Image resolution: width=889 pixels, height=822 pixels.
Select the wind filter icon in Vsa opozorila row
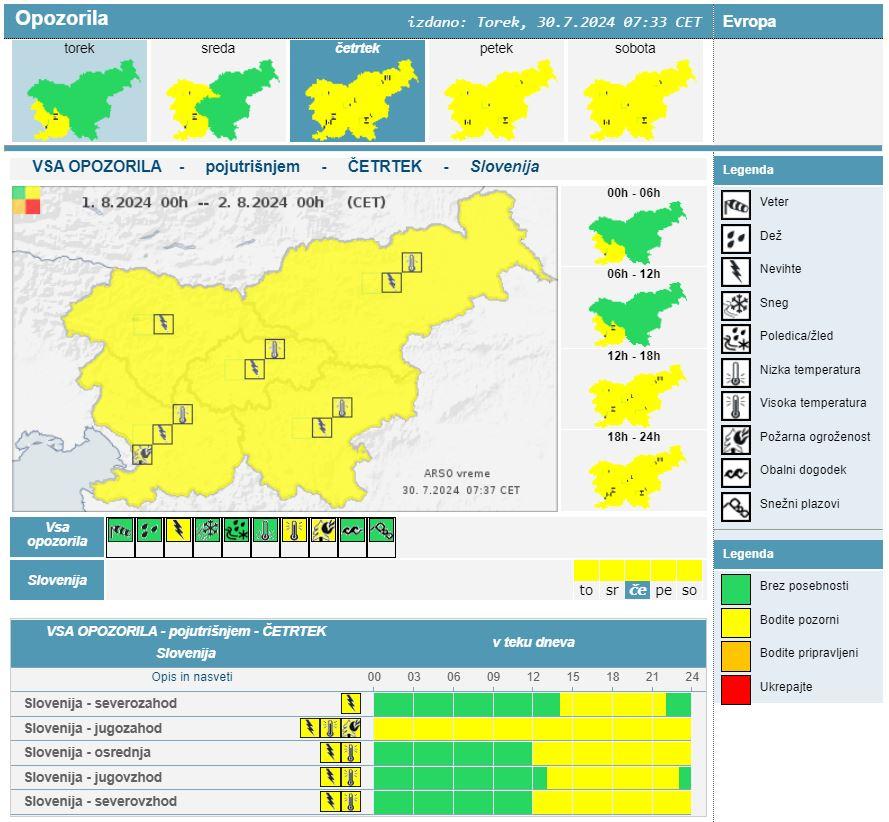tap(120, 530)
